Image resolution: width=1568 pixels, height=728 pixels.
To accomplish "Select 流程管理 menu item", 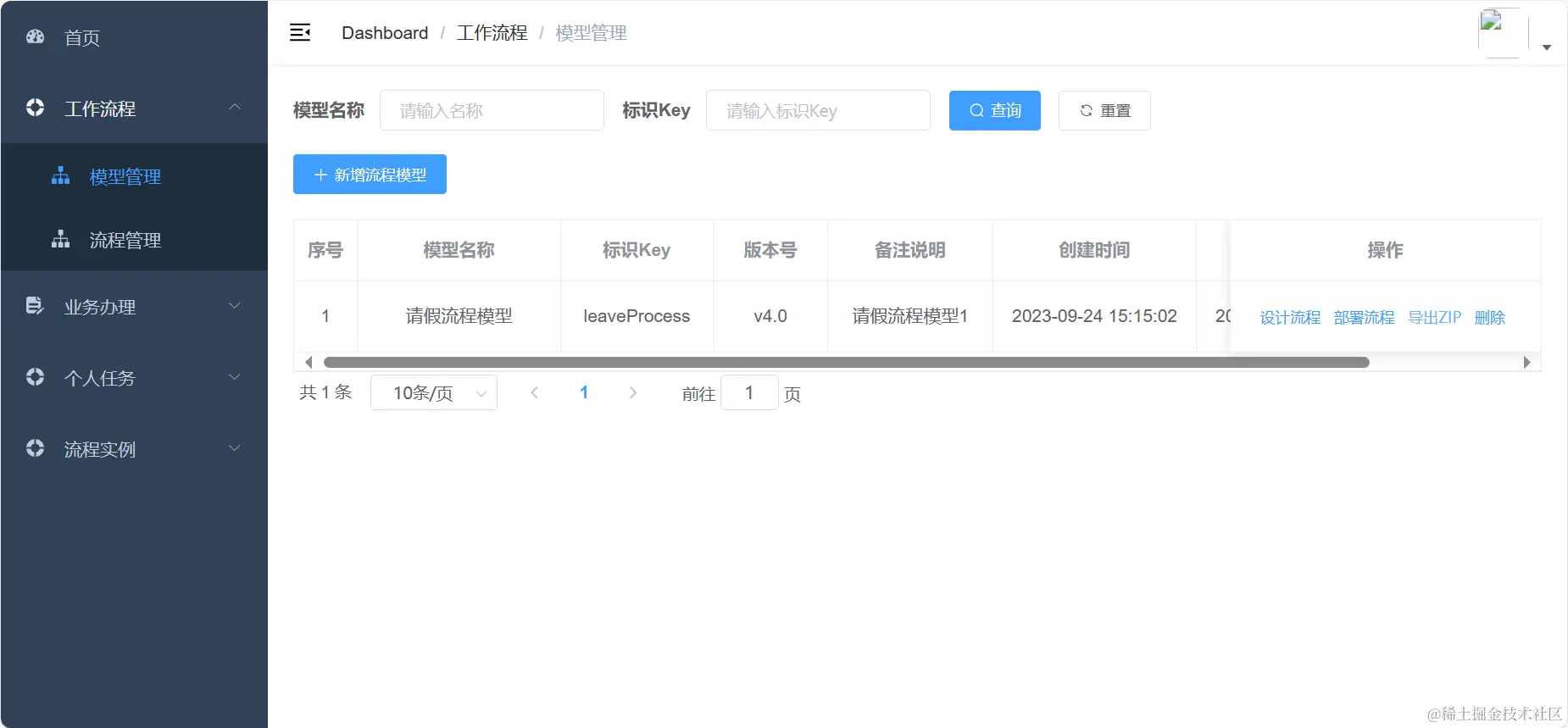I will pyautogui.click(x=134, y=239).
